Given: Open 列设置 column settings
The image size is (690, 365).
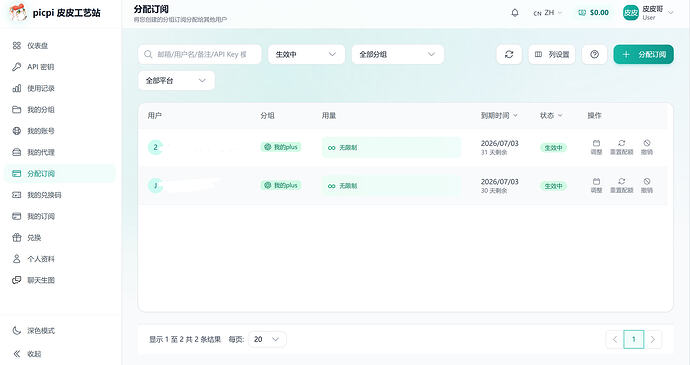Looking at the screenshot, I should (x=552, y=54).
